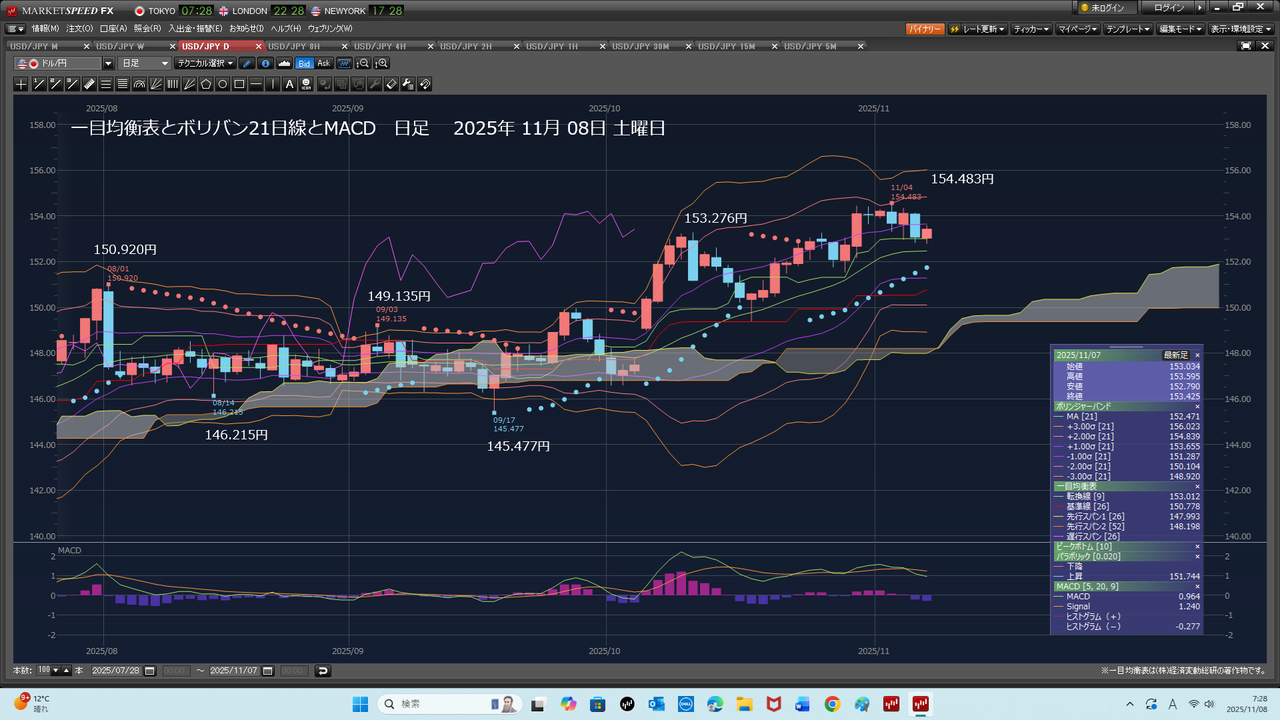The width and height of the screenshot is (1280, 720).
Task: Toggle the 最新足 latest-bar display button
Action: 1175,355
